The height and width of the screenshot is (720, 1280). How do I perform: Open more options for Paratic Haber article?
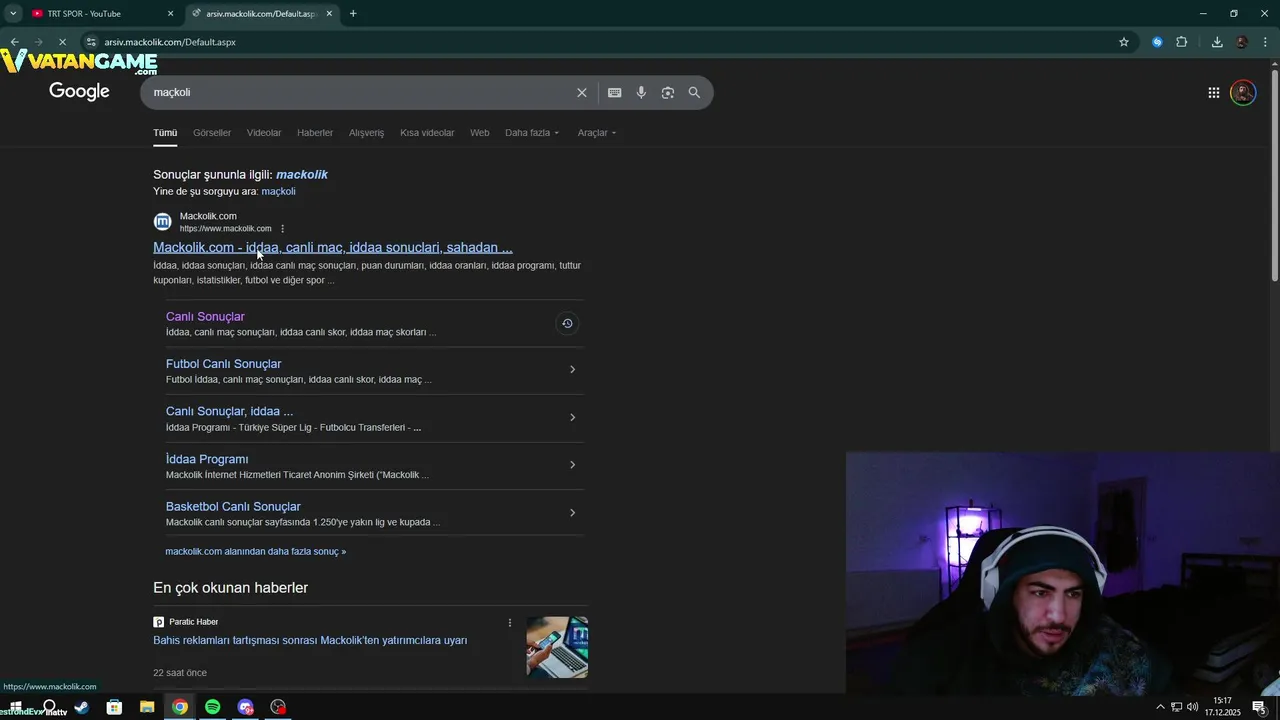tap(510, 622)
